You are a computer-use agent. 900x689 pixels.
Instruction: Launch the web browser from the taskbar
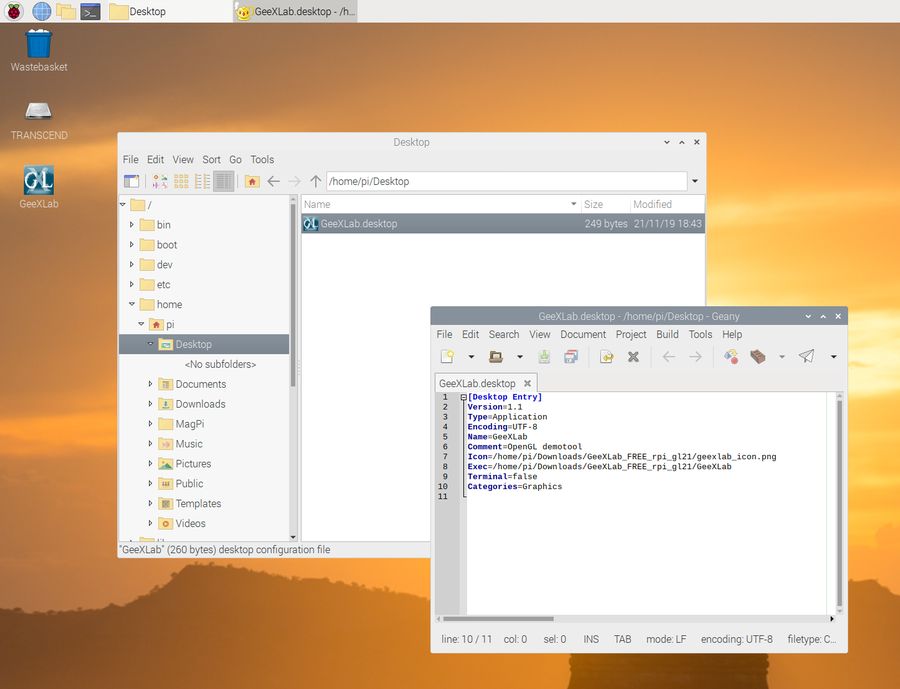pyautogui.click(x=41, y=11)
